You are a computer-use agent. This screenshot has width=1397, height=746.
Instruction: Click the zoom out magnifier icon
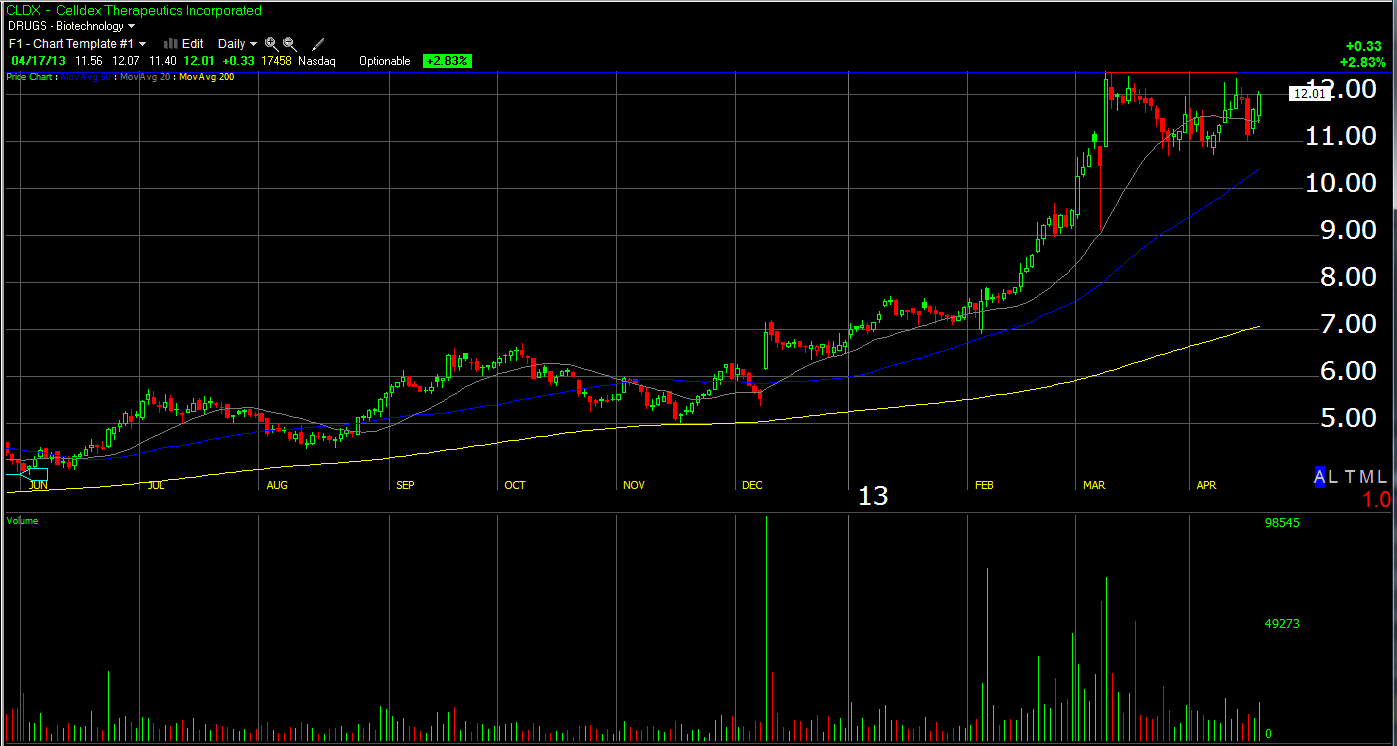289,44
